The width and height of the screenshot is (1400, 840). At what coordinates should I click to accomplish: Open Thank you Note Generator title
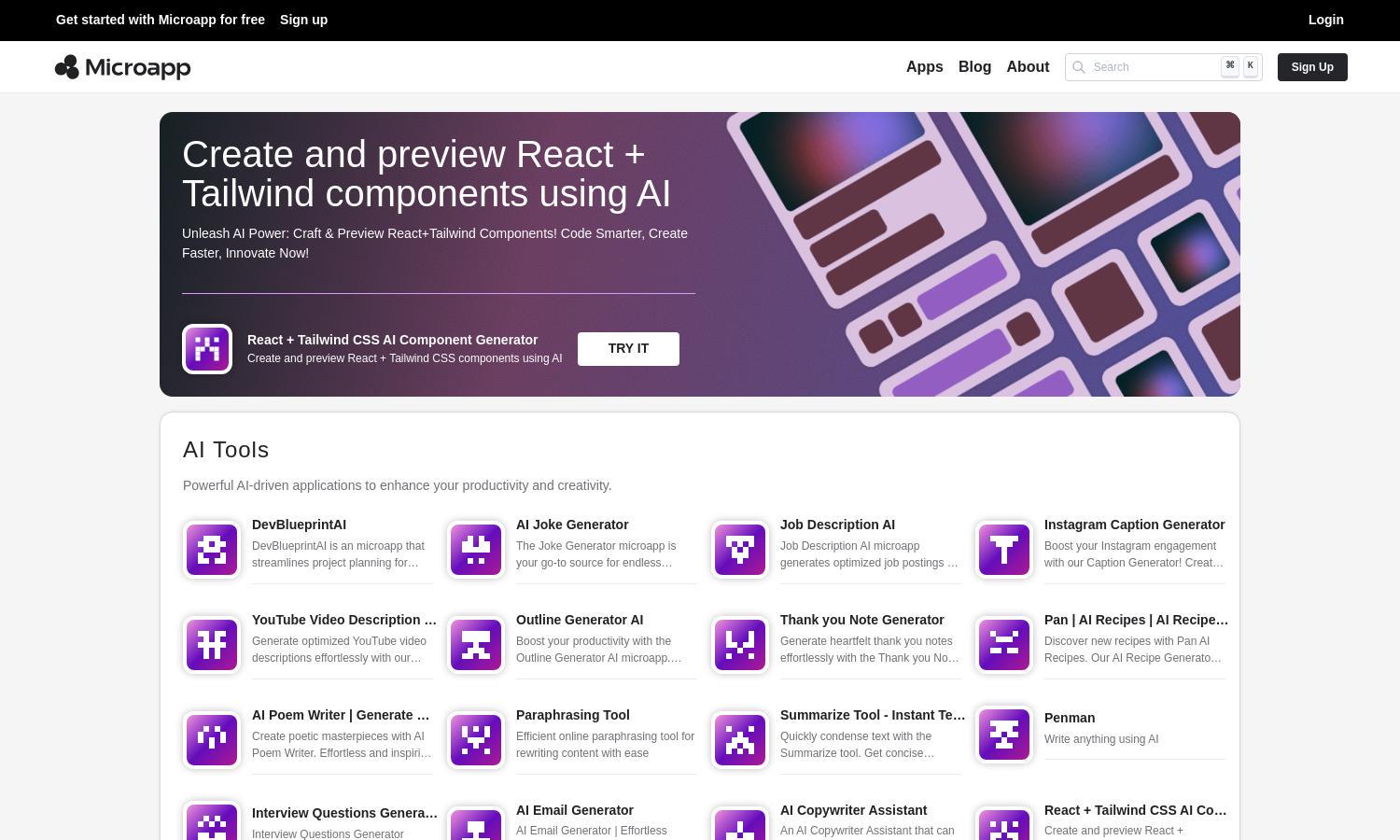coord(861,620)
